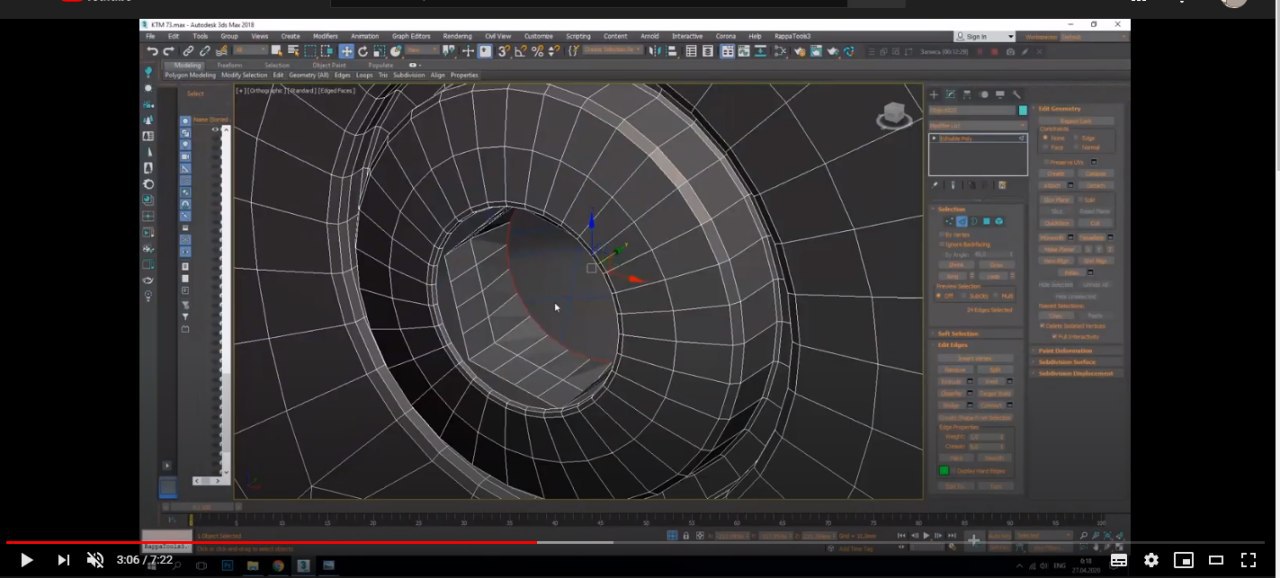The width and height of the screenshot is (1280, 578).
Task: Click the Mirror tool icon
Action: [655, 51]
